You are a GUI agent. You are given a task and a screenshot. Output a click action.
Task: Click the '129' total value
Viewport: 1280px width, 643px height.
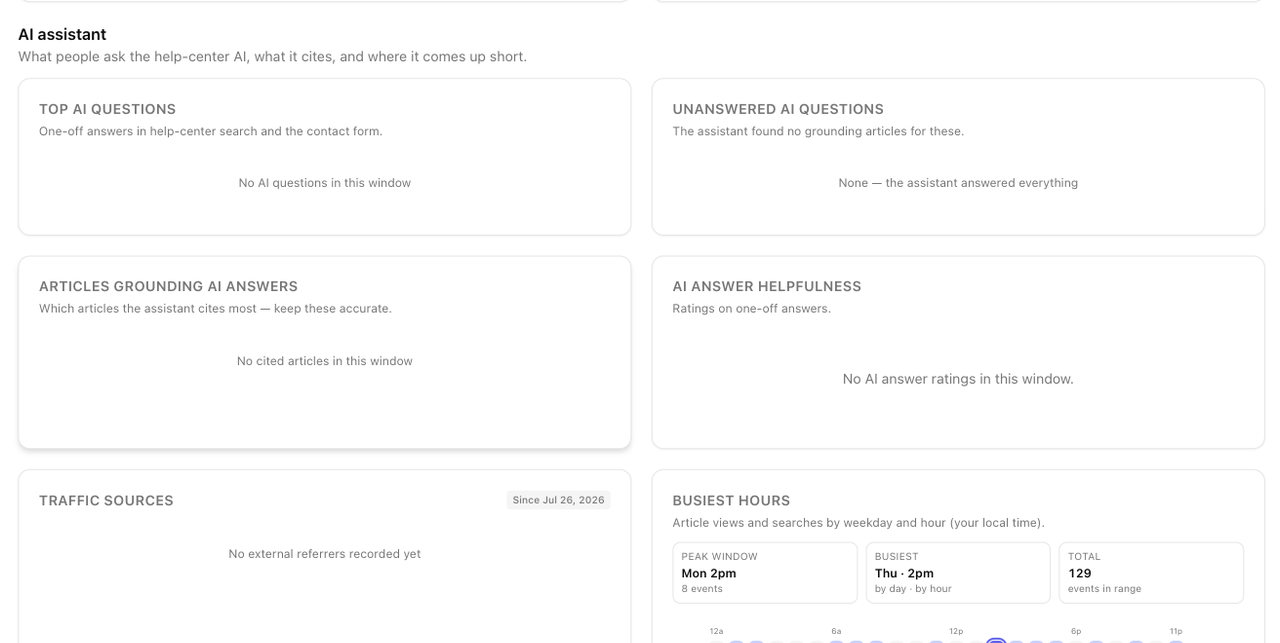click(x=1080, y=573)
